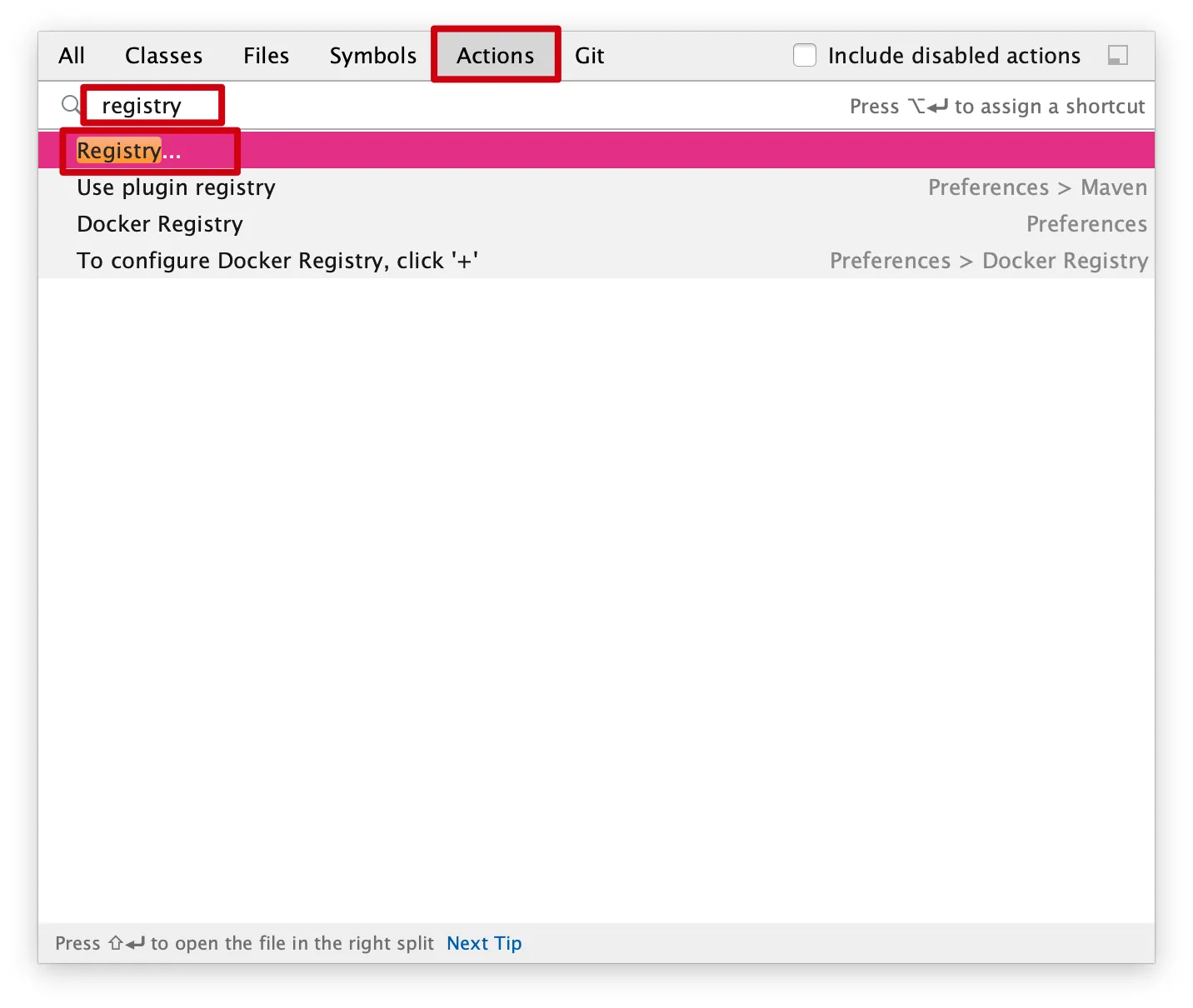Click the Next Tip link
Viewport: 1193px width, 1008px height.
(484, 943)
